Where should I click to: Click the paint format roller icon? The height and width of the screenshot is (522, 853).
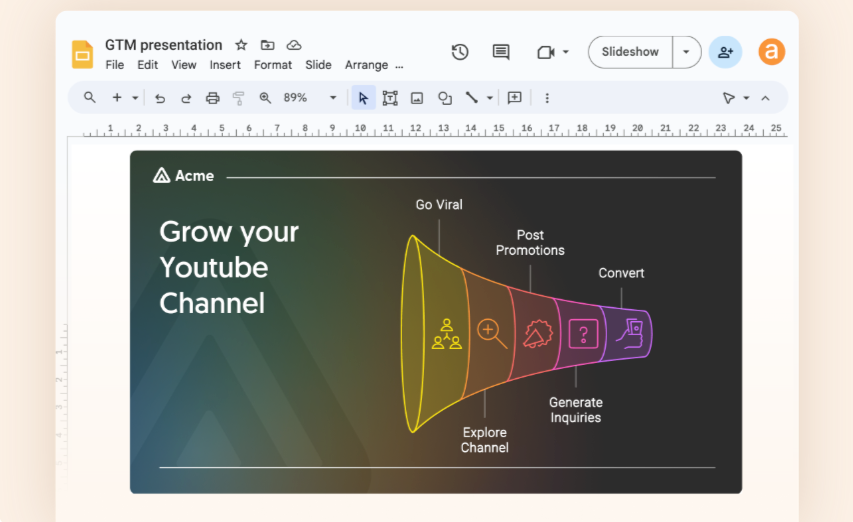point(238,98)
